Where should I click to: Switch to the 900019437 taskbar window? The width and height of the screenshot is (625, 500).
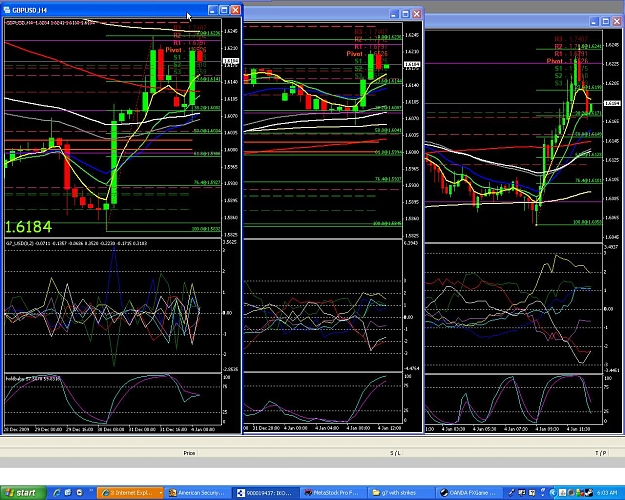point(265,493)
